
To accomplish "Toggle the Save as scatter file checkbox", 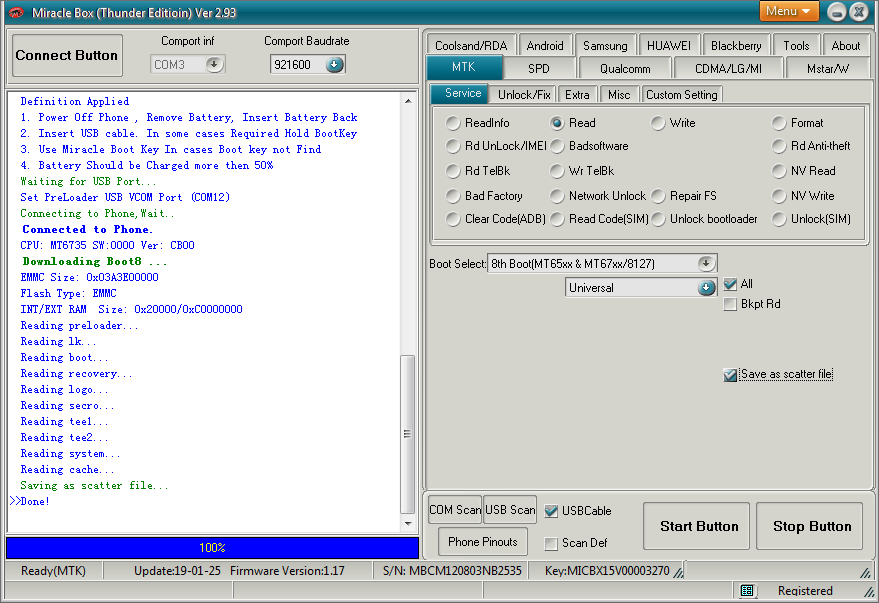I will tap(730, 375).
